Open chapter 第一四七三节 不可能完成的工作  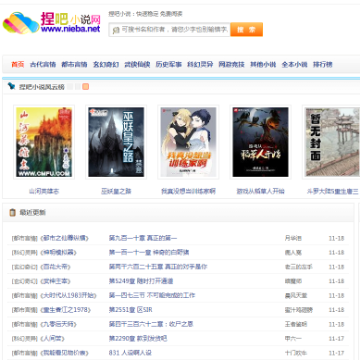click(152, 296)
